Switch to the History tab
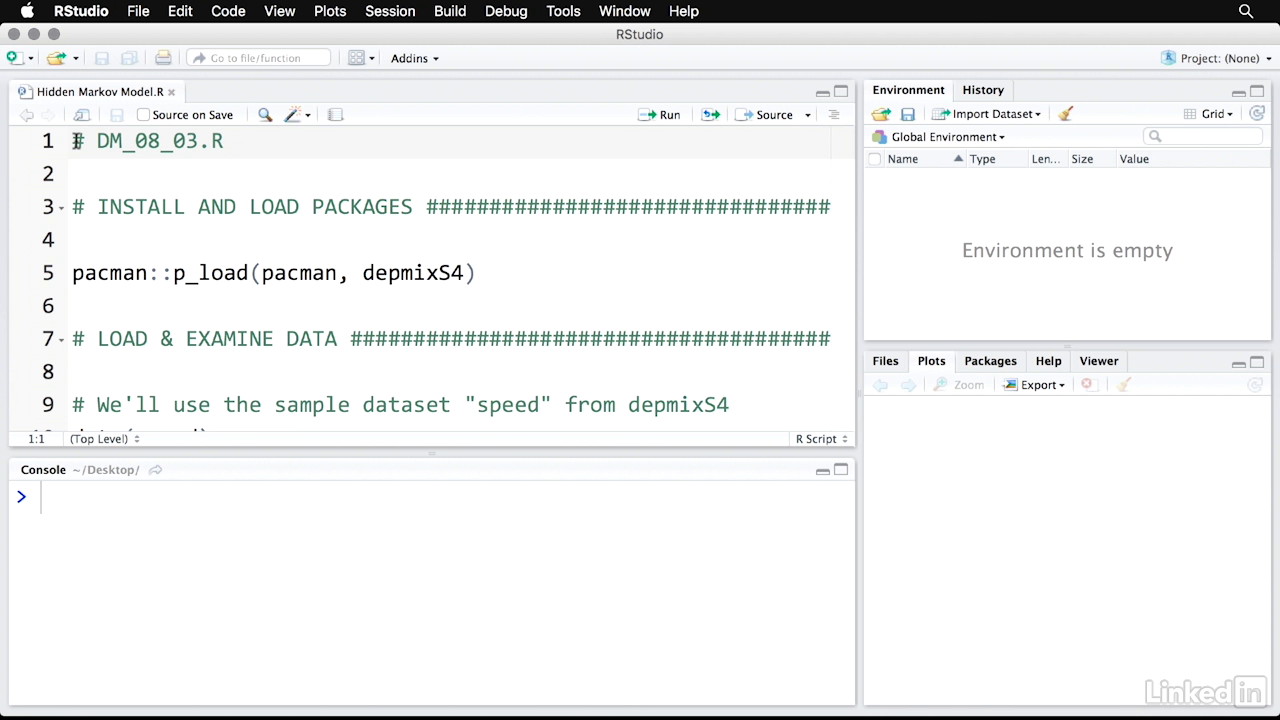This screenshot has height=720, width=1280. click(982, 90)
